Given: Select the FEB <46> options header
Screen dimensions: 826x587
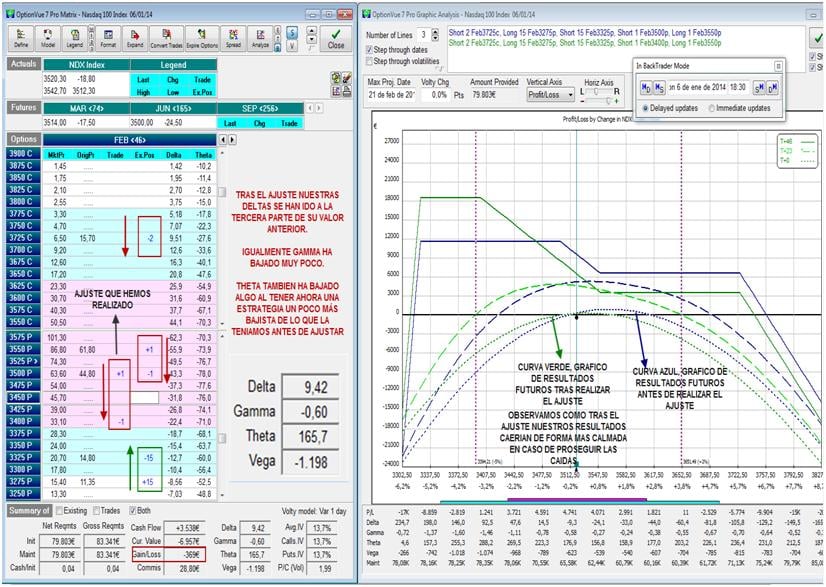Looking at the screenshot, I should click(x=129, y=139).
